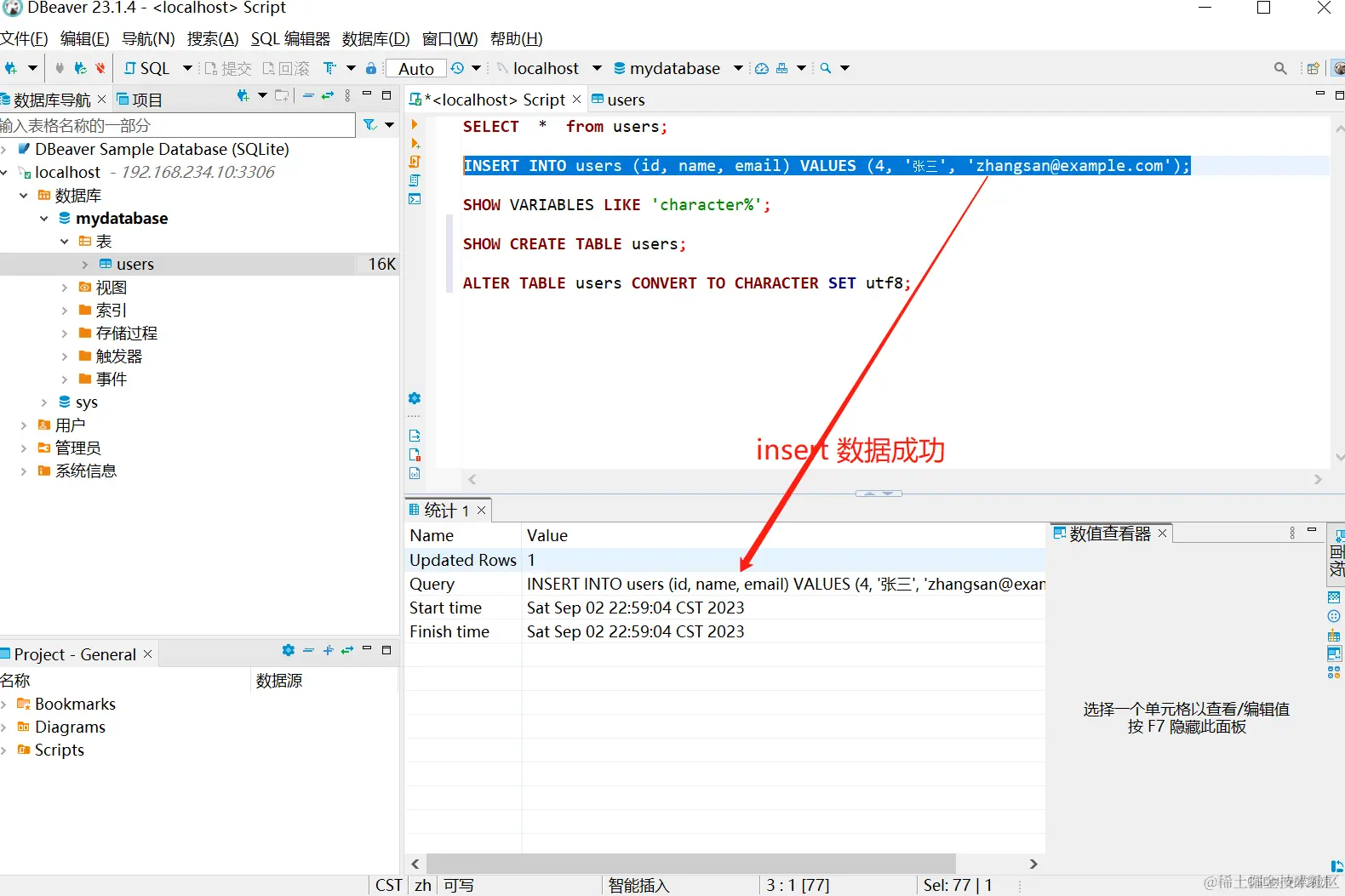The width and height of the screenshot is (1345, 896).
Task: Close the localhost Script editor tab
Action: click(576, 100)
